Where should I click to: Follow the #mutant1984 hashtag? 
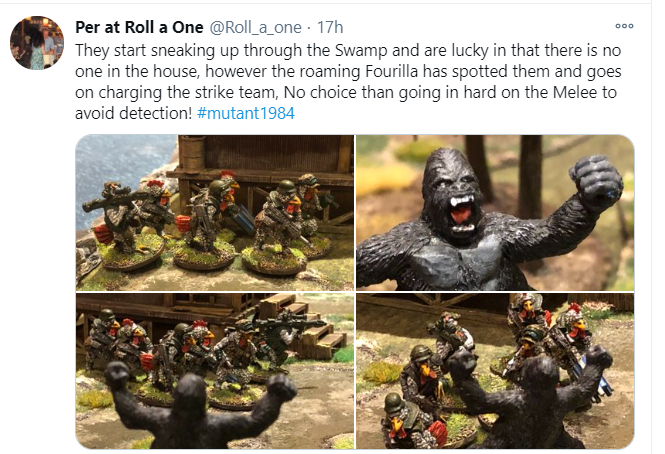246,113
